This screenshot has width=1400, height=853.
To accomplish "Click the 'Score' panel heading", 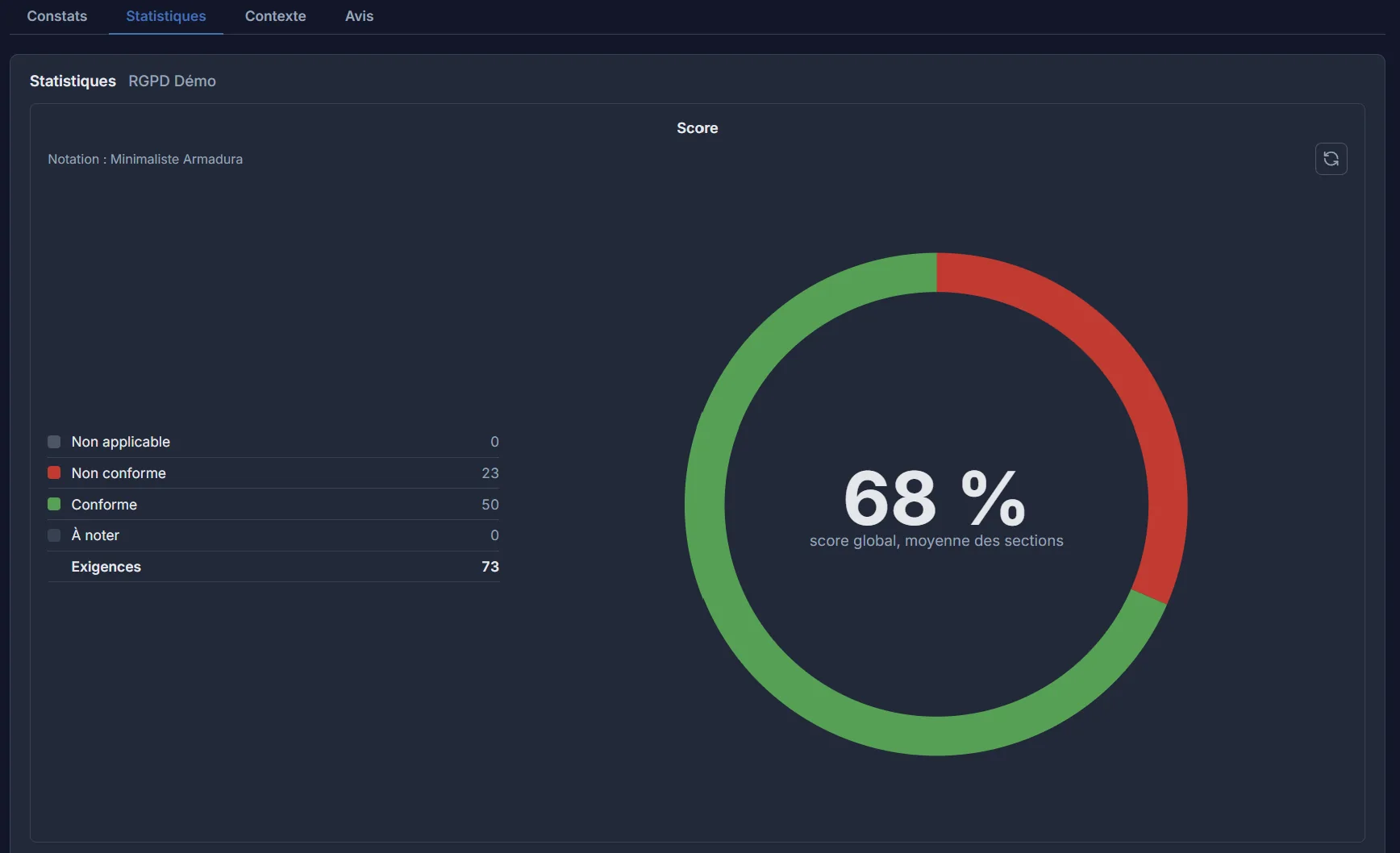I will 698,128.
